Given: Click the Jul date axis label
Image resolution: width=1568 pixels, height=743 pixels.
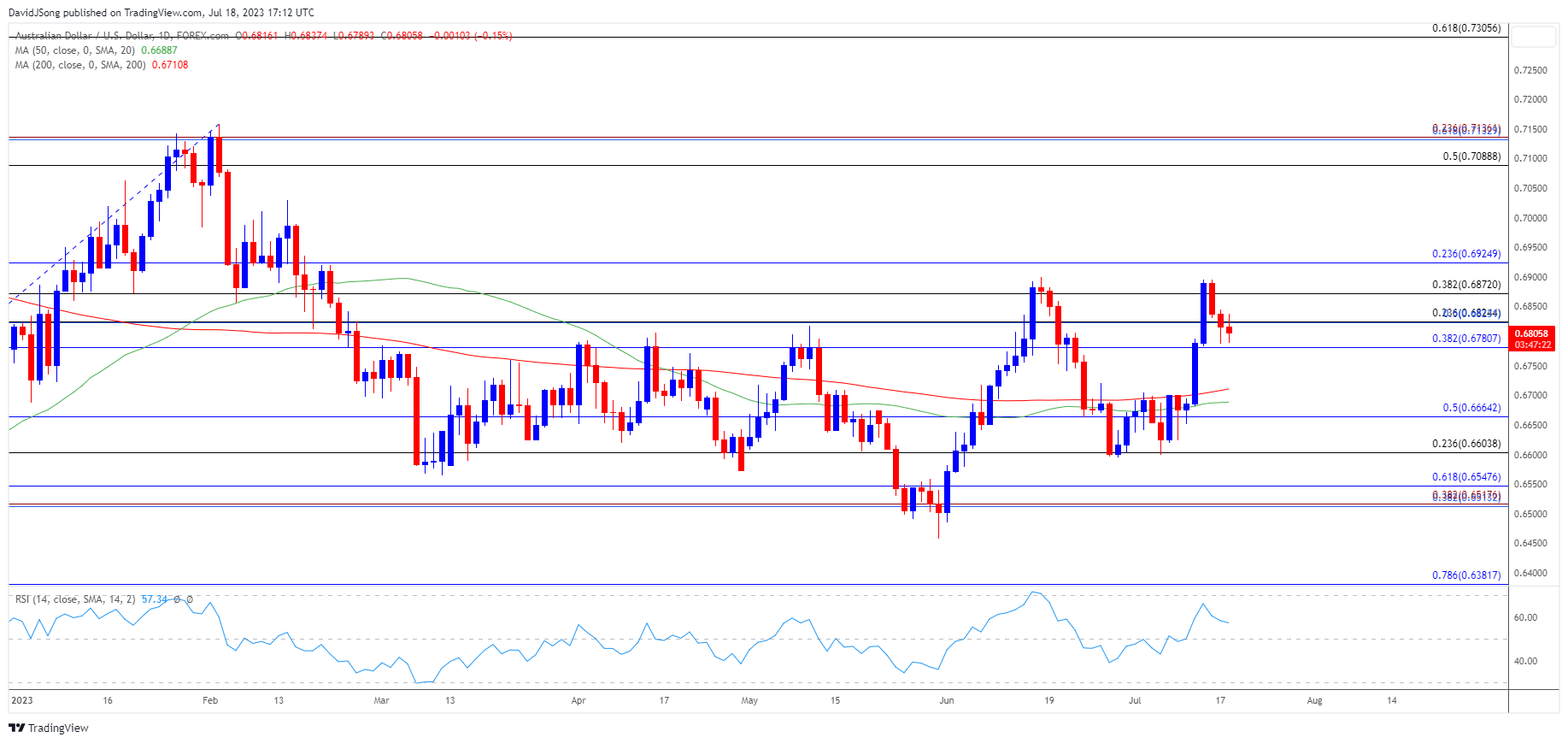Looking at the screenshot, I should [x=1135, y=700].
